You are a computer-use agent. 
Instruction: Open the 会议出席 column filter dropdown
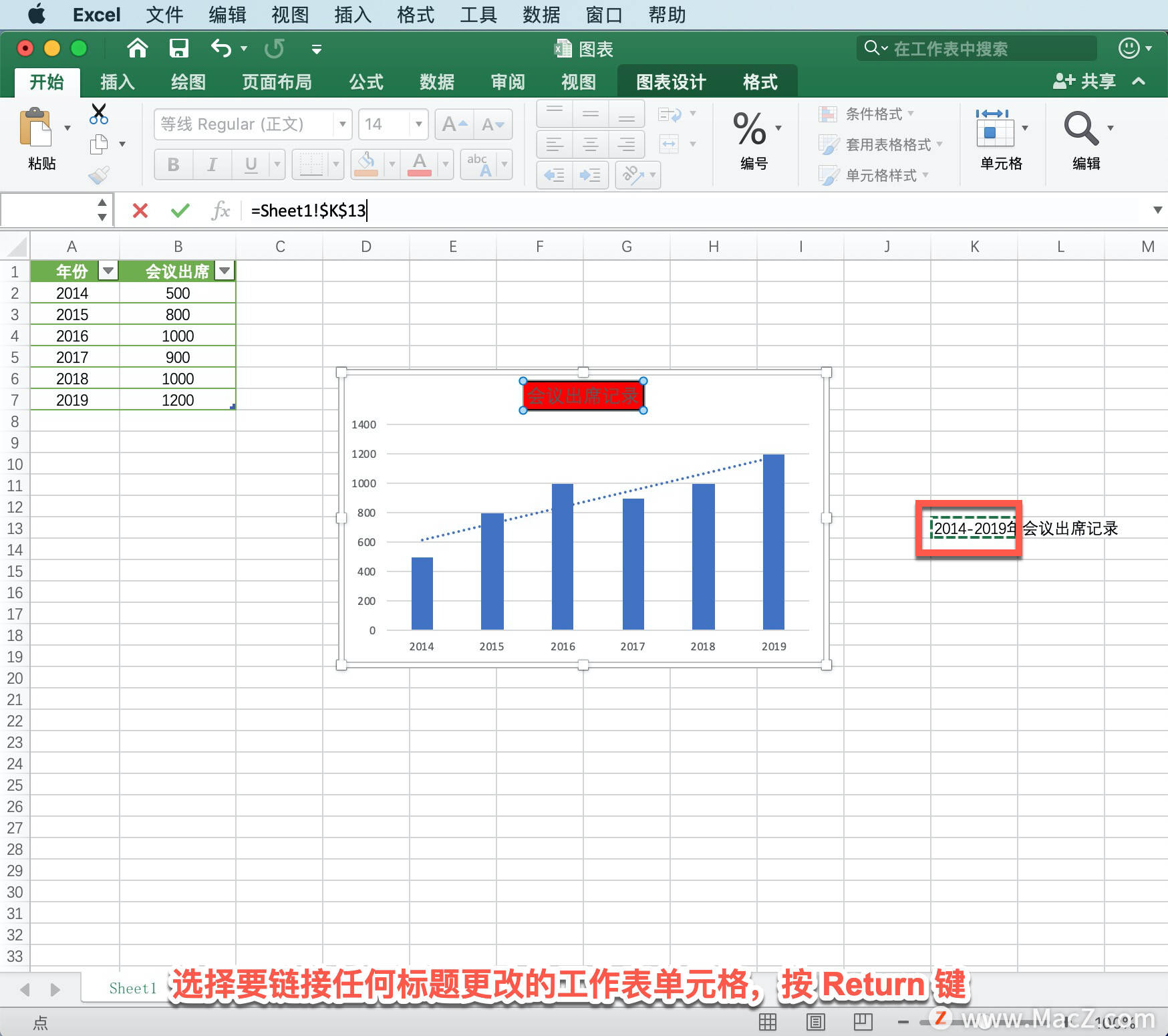(225, 271)
